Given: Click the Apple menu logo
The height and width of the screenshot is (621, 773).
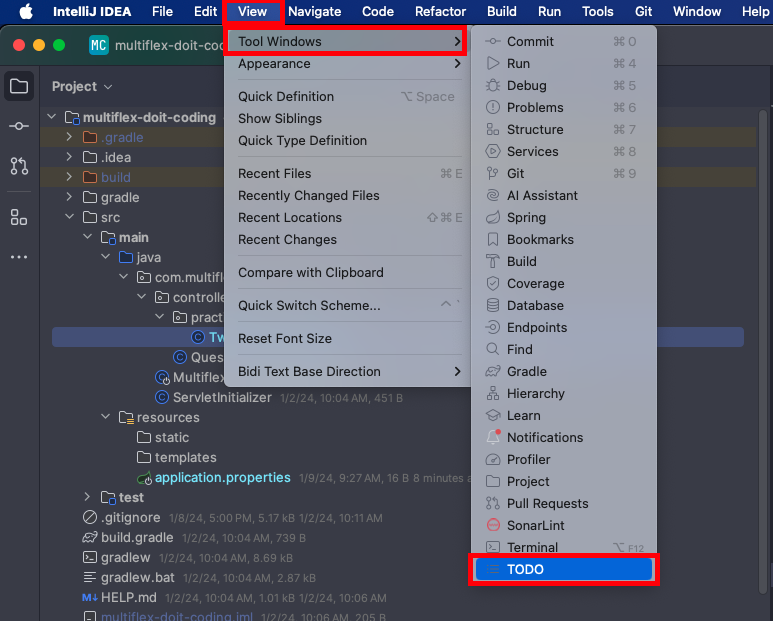Looking at the screenshot, I should click(26, 11).
